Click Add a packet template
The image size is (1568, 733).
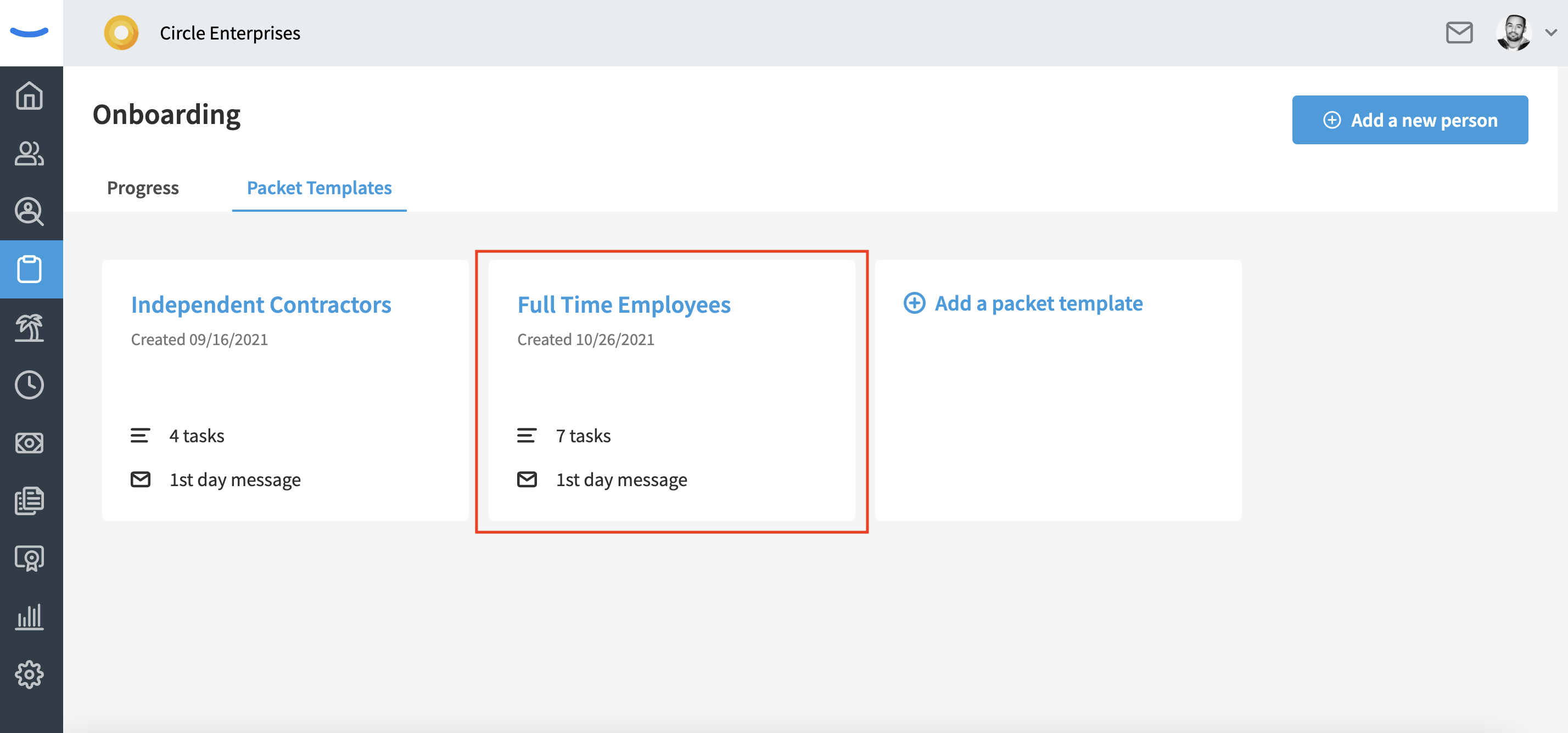pyautogui.click(x=1038, y=303)
